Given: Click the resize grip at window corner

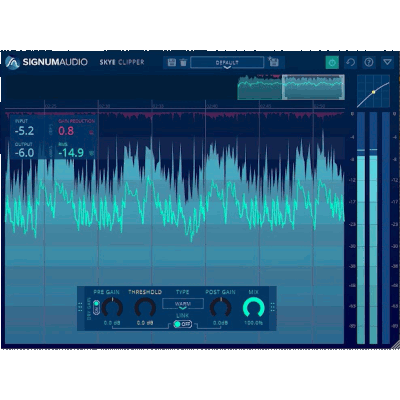Looking at the screenshot, I should point(395,345).
